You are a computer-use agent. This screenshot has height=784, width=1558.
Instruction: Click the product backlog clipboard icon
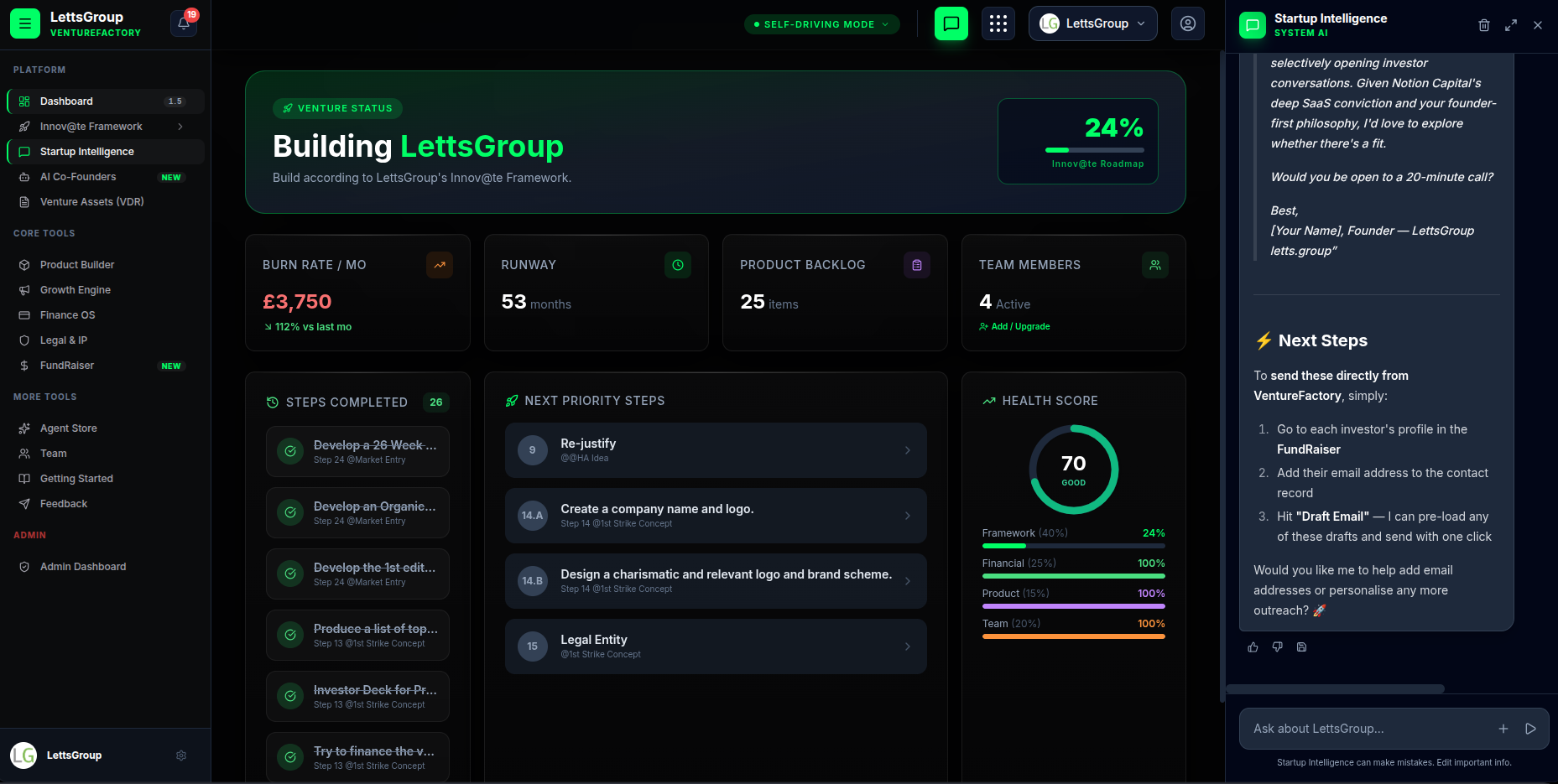[917, 265]
